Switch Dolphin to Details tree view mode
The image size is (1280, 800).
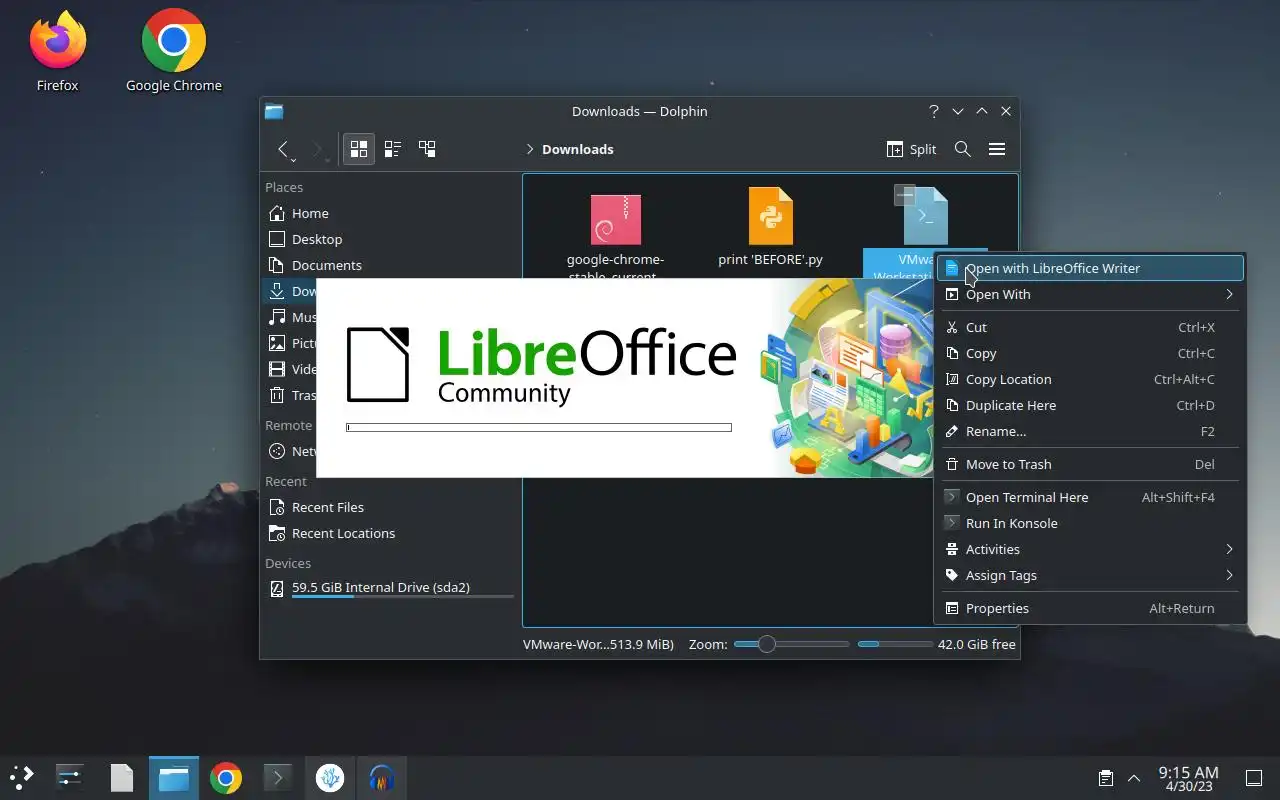[427, 149]
